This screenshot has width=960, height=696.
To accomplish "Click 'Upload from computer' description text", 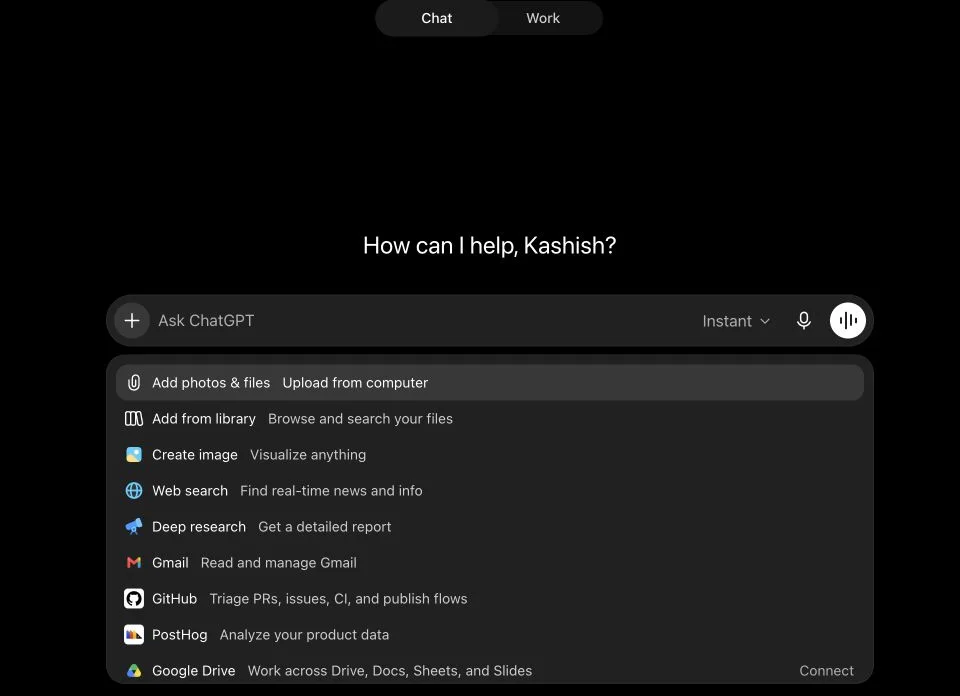I will click(355, 383).
